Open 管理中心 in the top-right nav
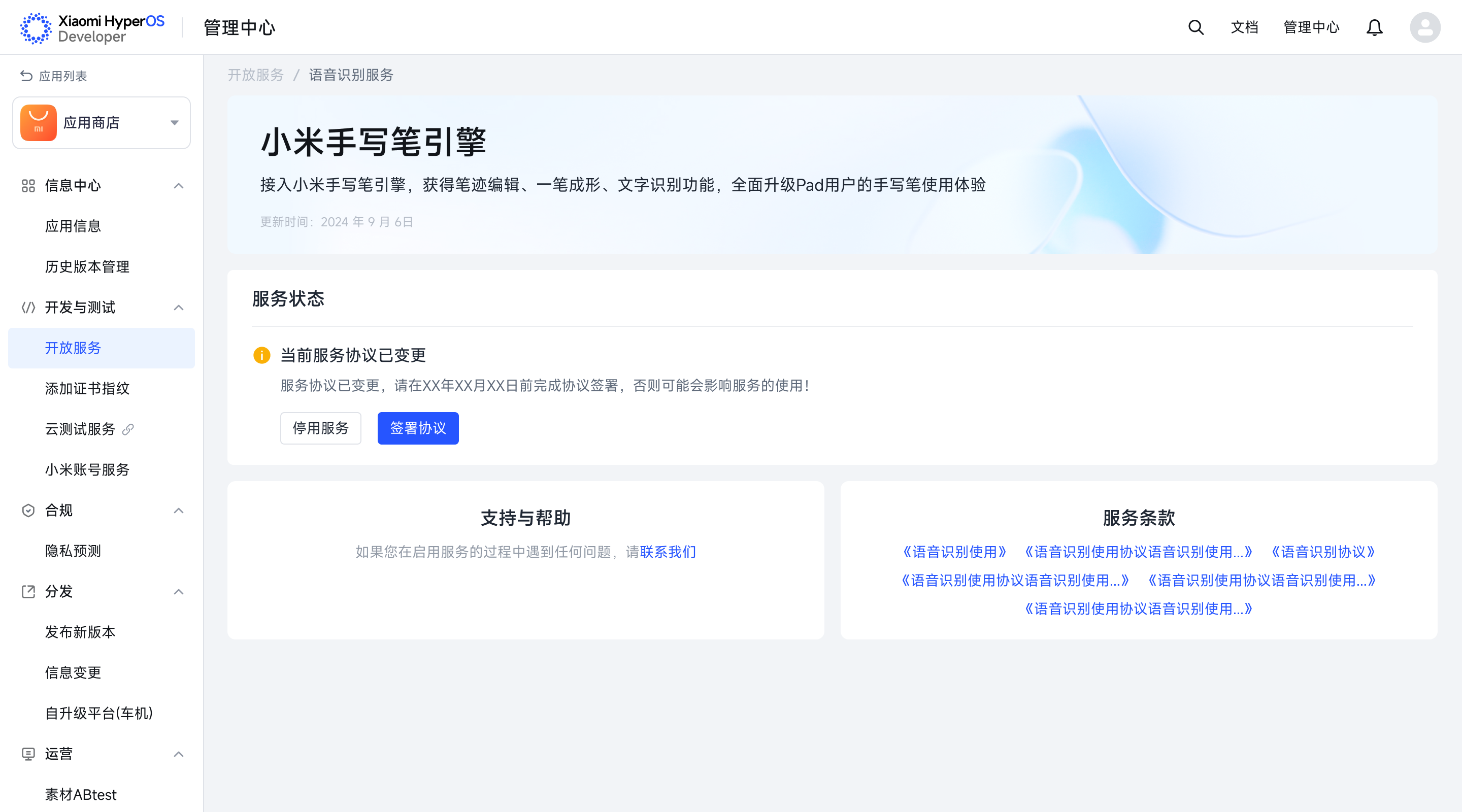The height and width of the screenshot is (812, 1462). pyautogui.click(x=1311, y=27)
